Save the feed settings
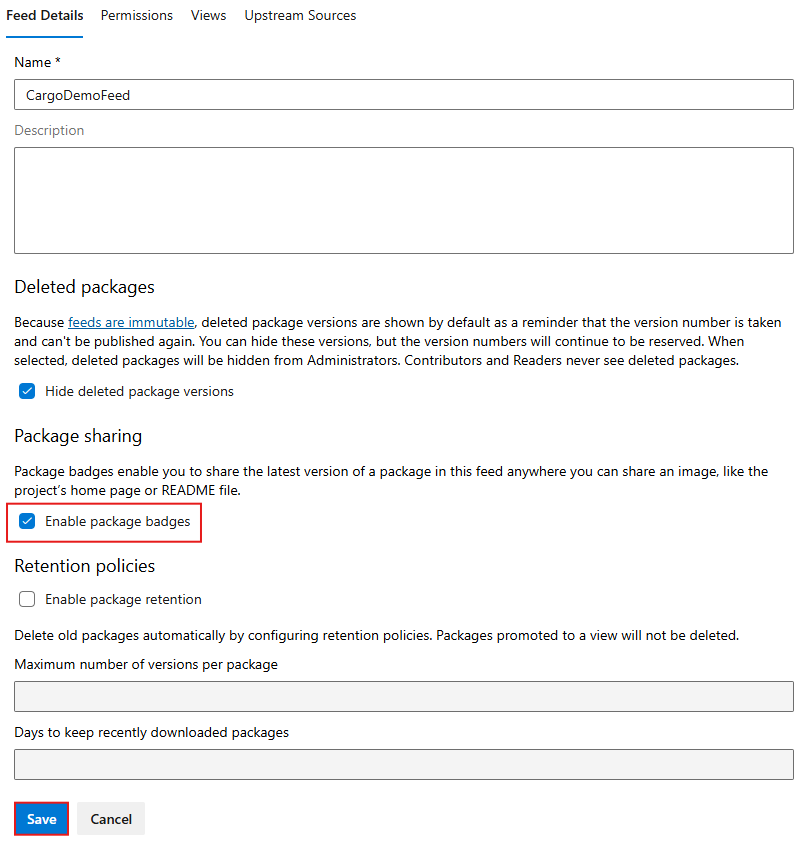806x842 pixels. (41, 818)
